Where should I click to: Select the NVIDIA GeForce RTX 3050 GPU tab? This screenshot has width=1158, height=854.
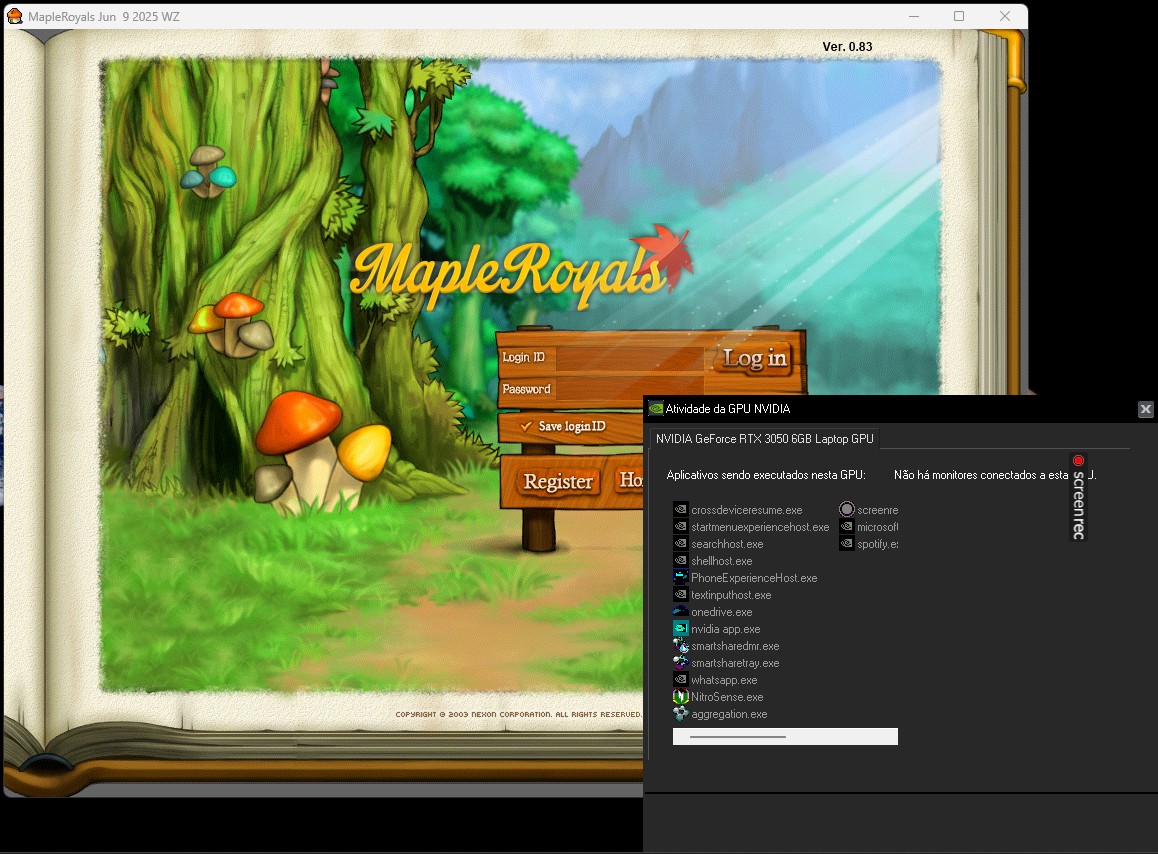(x=765, y=438)
